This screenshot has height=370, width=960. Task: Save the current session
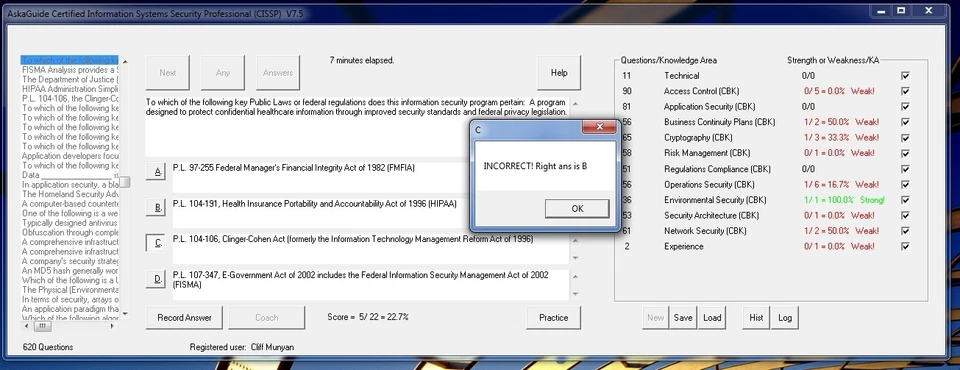click(x=683, y=317)
